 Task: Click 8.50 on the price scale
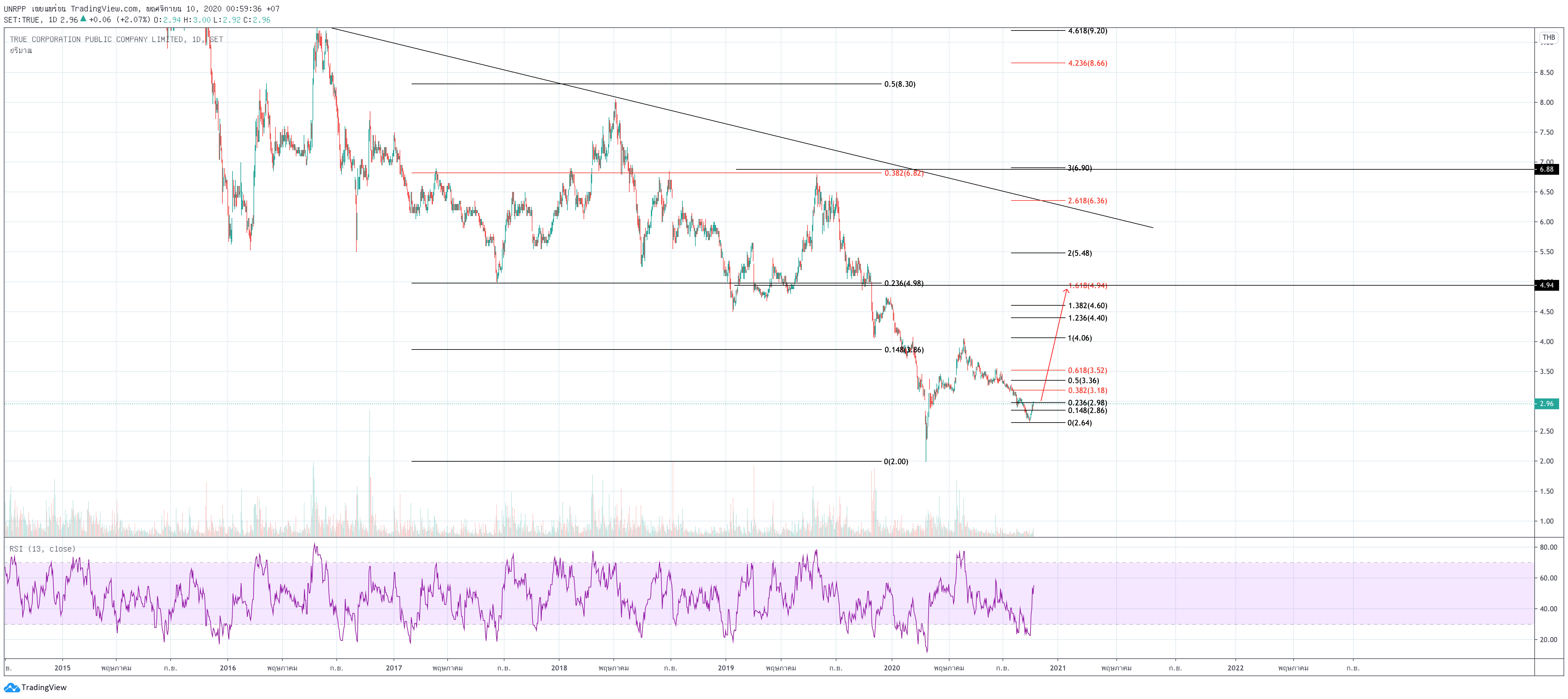pos(1547,72)
